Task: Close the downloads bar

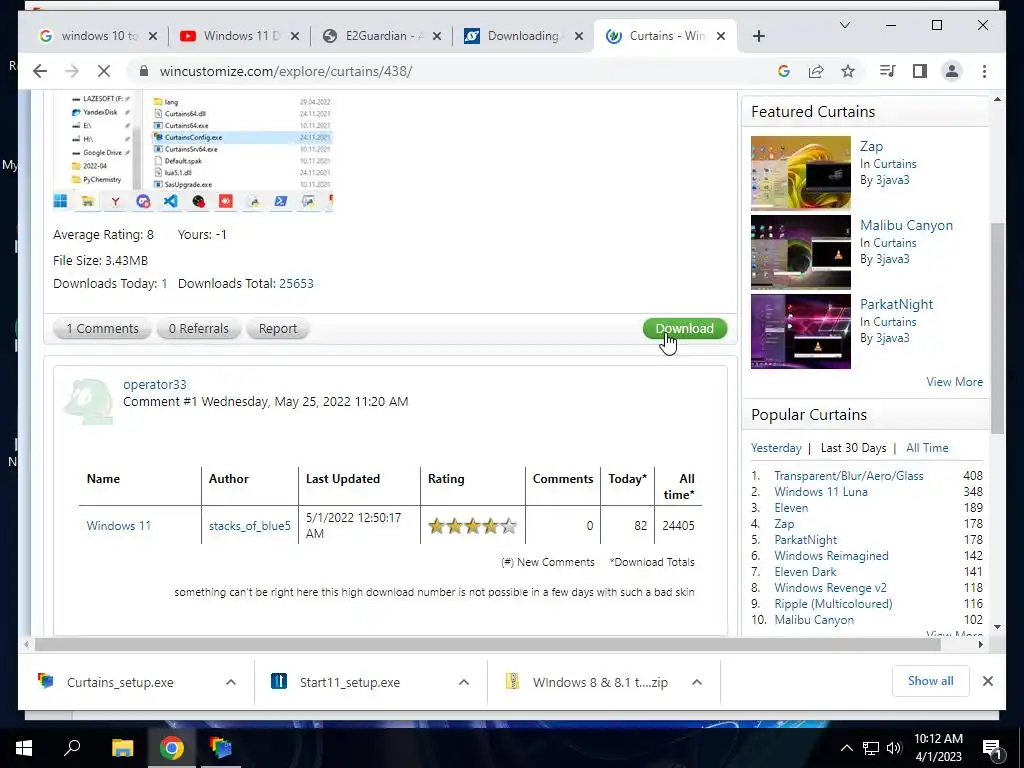Action: pyautogui.click(x=987, y=681)
